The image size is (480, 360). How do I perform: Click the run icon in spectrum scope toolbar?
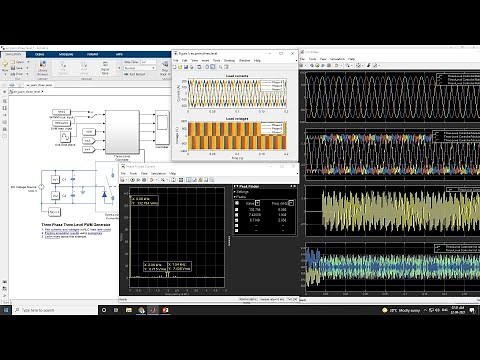(x=133, y=180)
